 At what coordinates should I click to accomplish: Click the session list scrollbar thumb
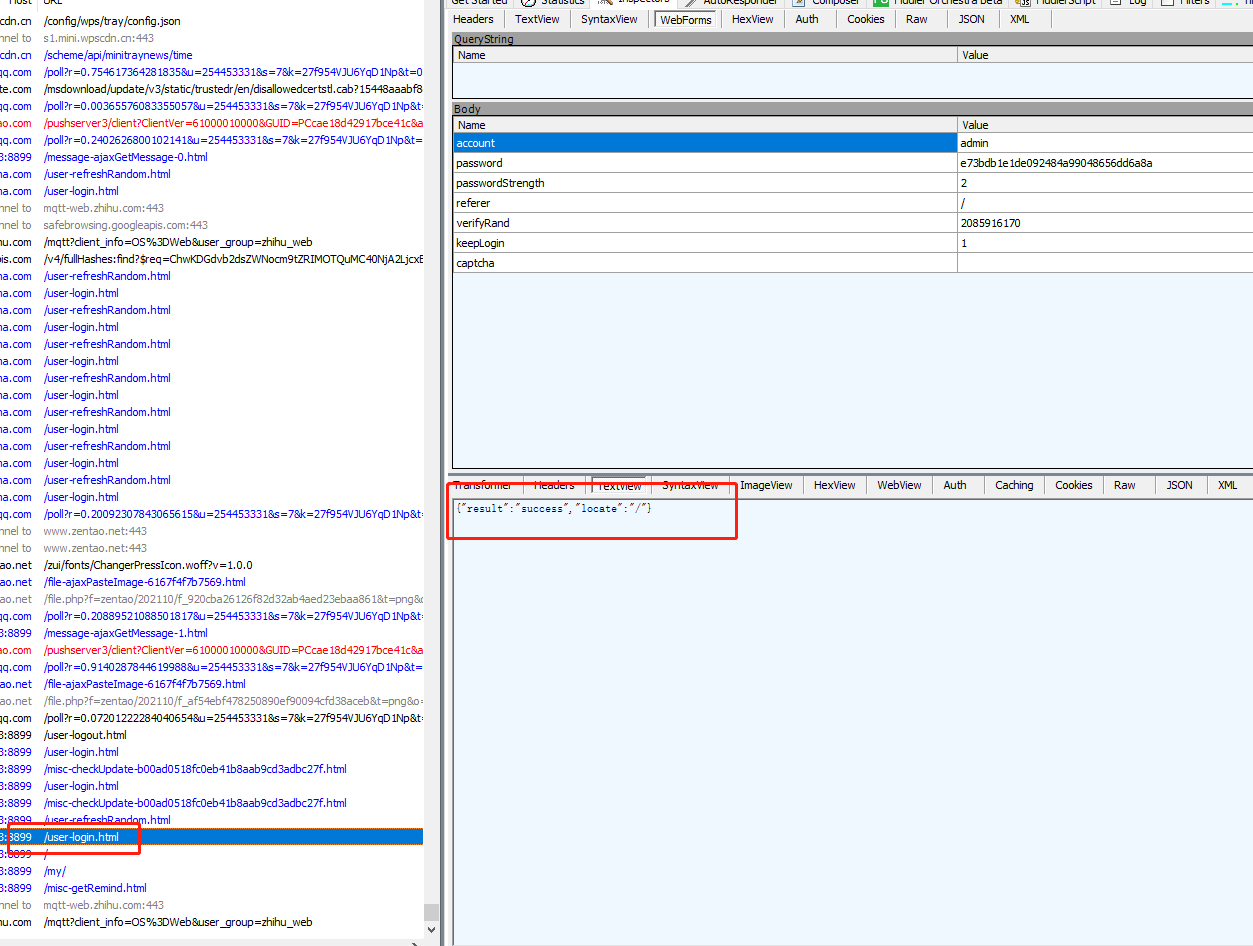[x=431, y=912]
